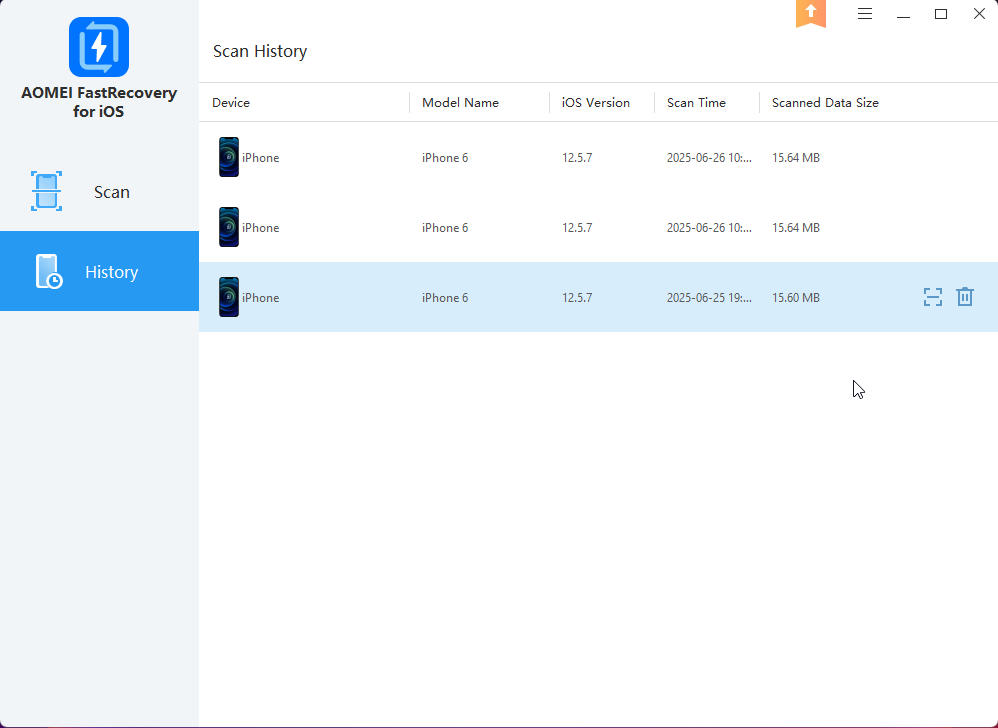Click the iOS Version column header

click(x=596, y=102)
